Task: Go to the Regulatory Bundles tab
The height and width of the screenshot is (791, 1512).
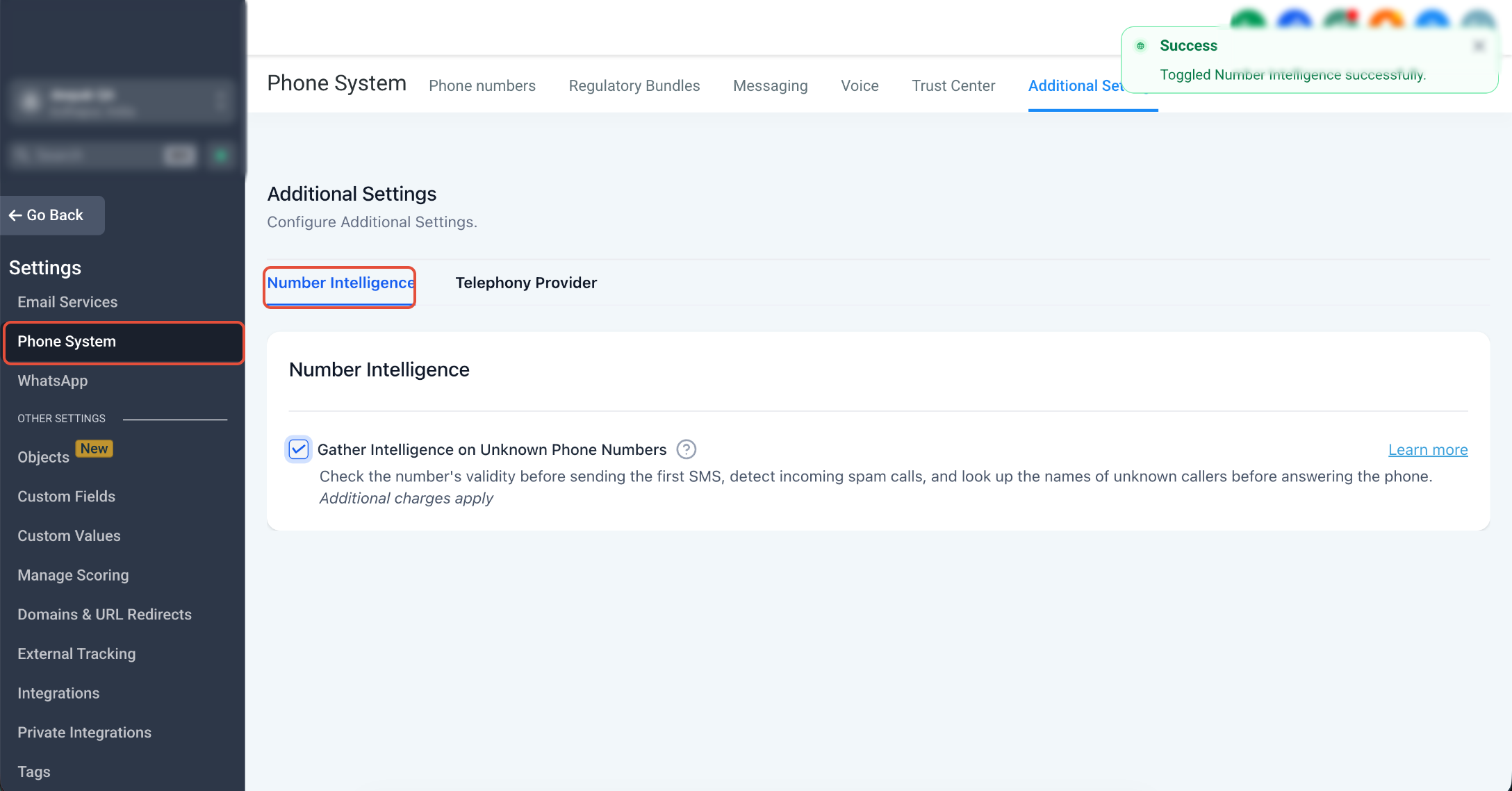Action: [x=634, y=85]
